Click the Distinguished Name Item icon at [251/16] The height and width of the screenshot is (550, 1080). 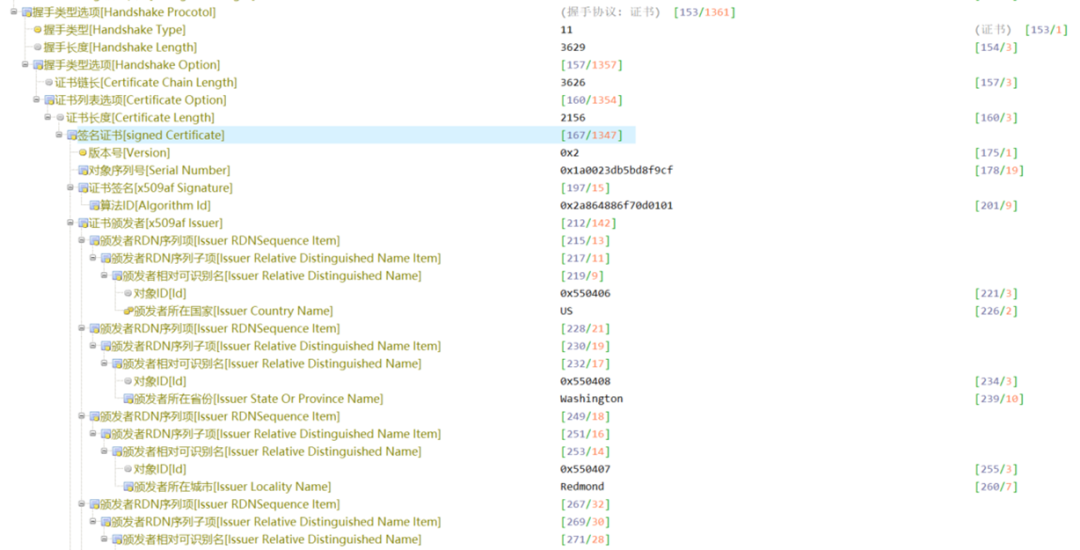point(105,434)
